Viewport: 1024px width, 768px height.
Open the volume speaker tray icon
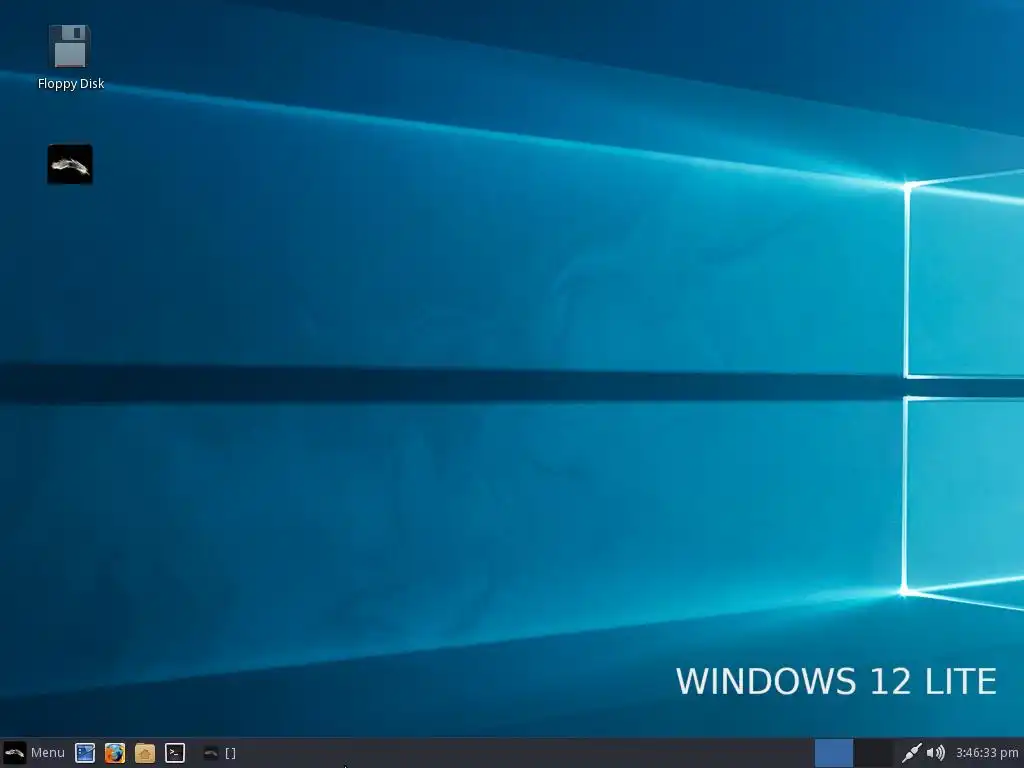click(x=936, y=753)
